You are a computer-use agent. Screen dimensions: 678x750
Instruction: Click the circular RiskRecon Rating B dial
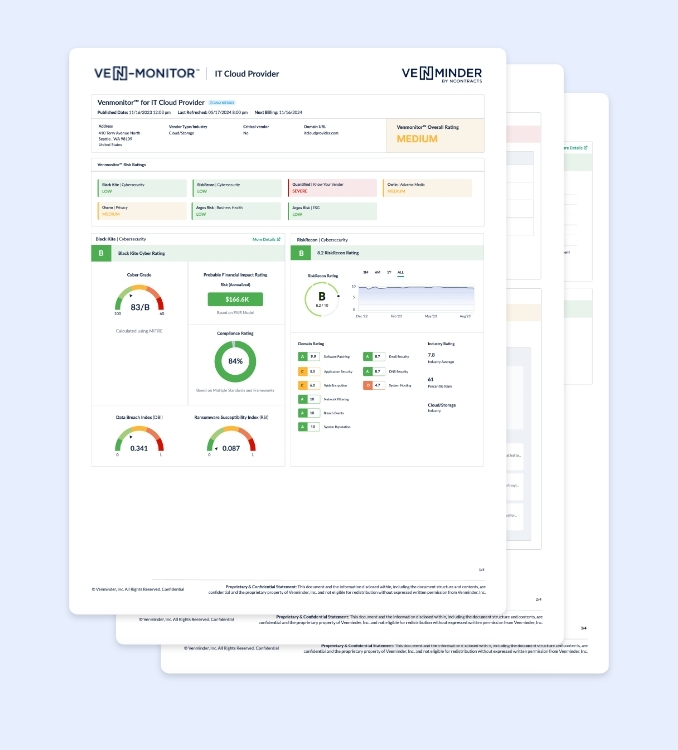[322, 297]
